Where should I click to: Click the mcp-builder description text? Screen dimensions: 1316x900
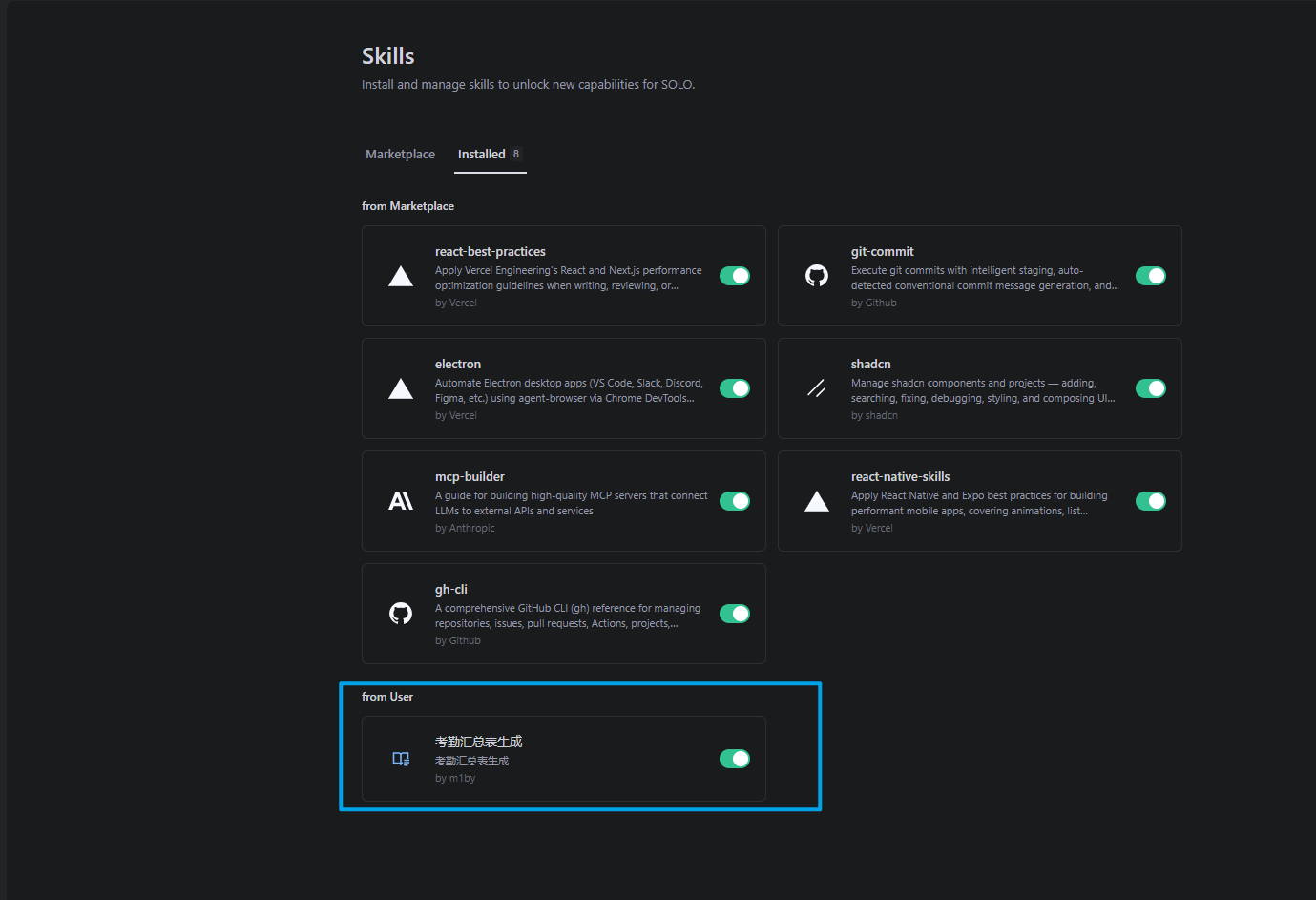[572, 503]
